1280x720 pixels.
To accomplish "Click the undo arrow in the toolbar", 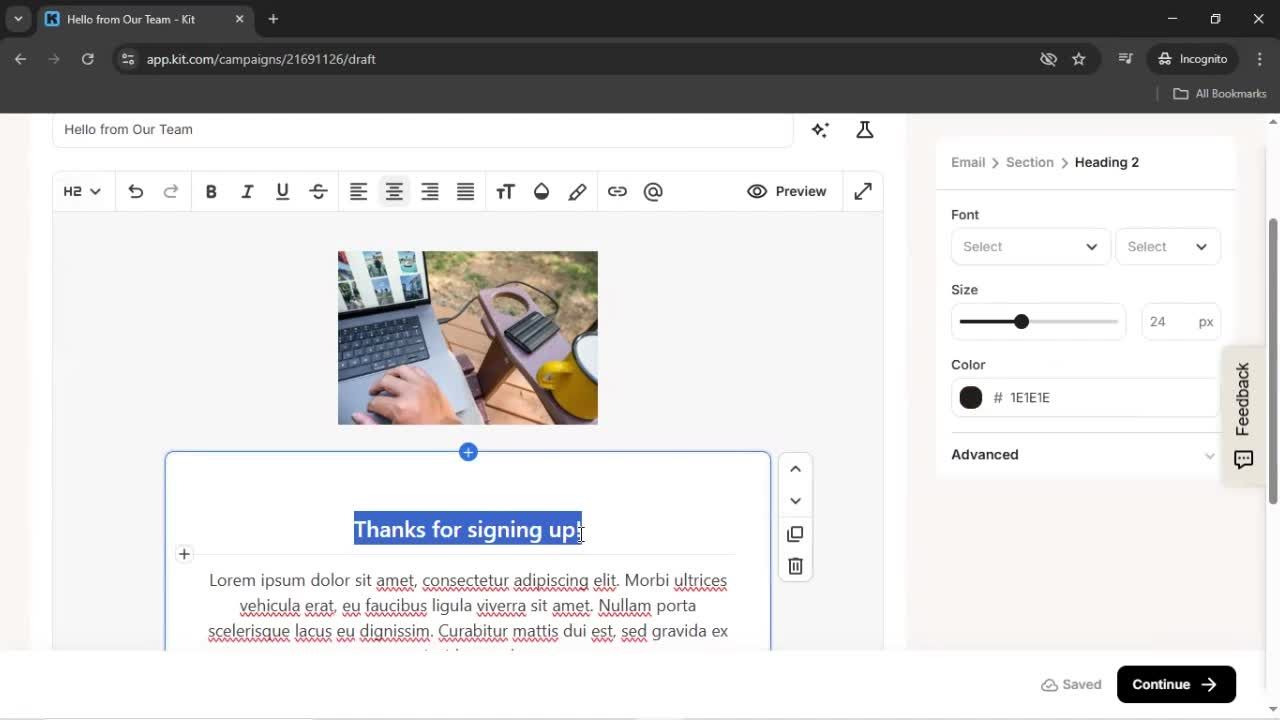I will [135, 191].
